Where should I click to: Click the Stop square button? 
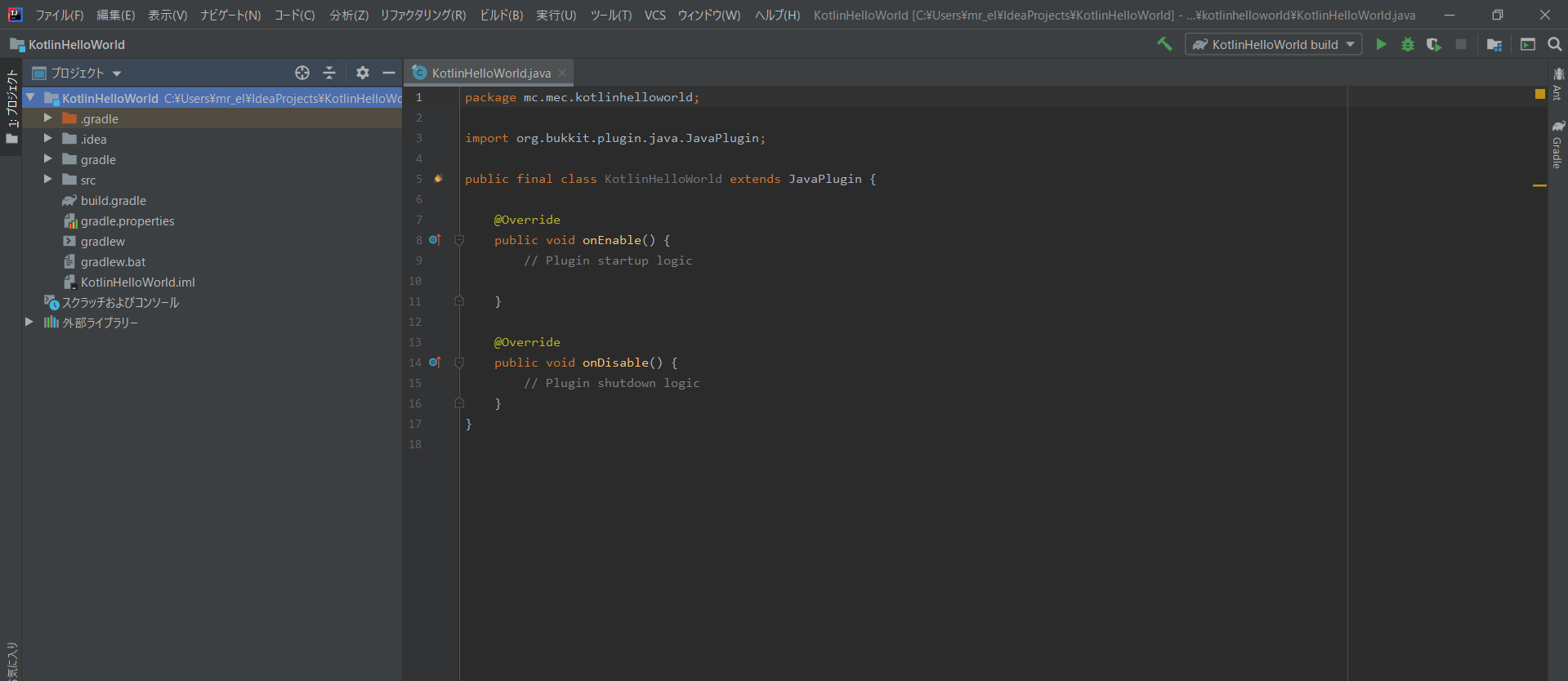point(1461,44)
